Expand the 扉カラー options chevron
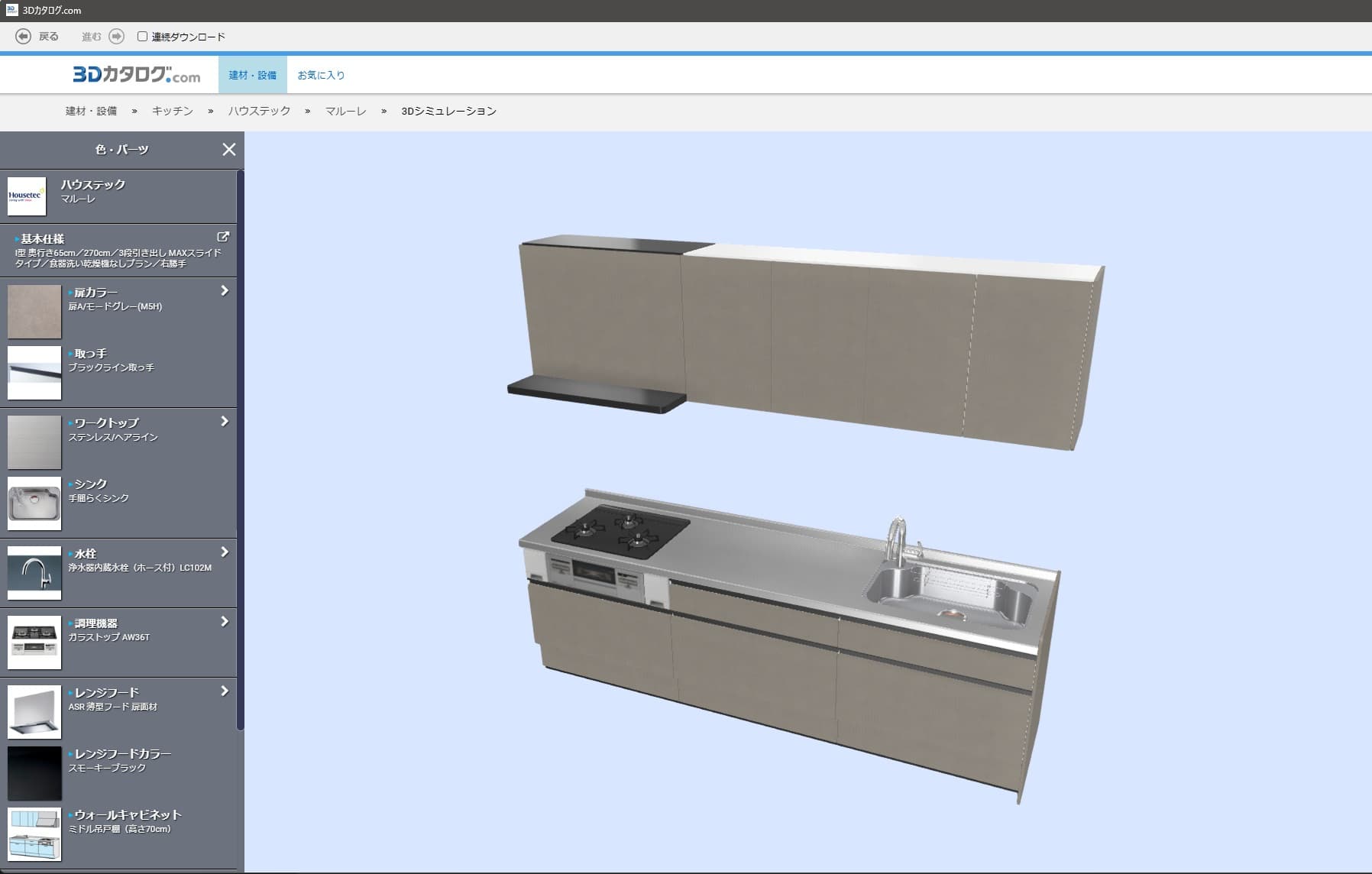 click(x=225, y=291)
